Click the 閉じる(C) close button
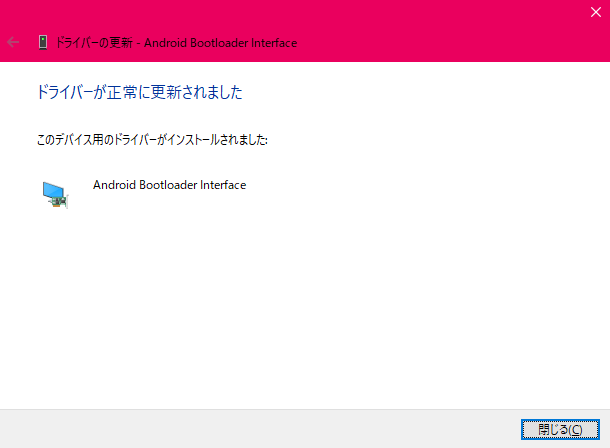 pos(560,430)
